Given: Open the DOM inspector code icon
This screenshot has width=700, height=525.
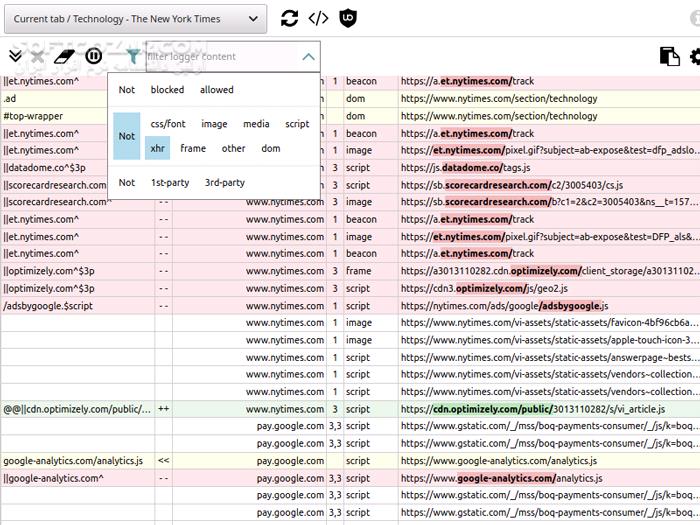Looking at the screenshot, I should click(318, 18).
